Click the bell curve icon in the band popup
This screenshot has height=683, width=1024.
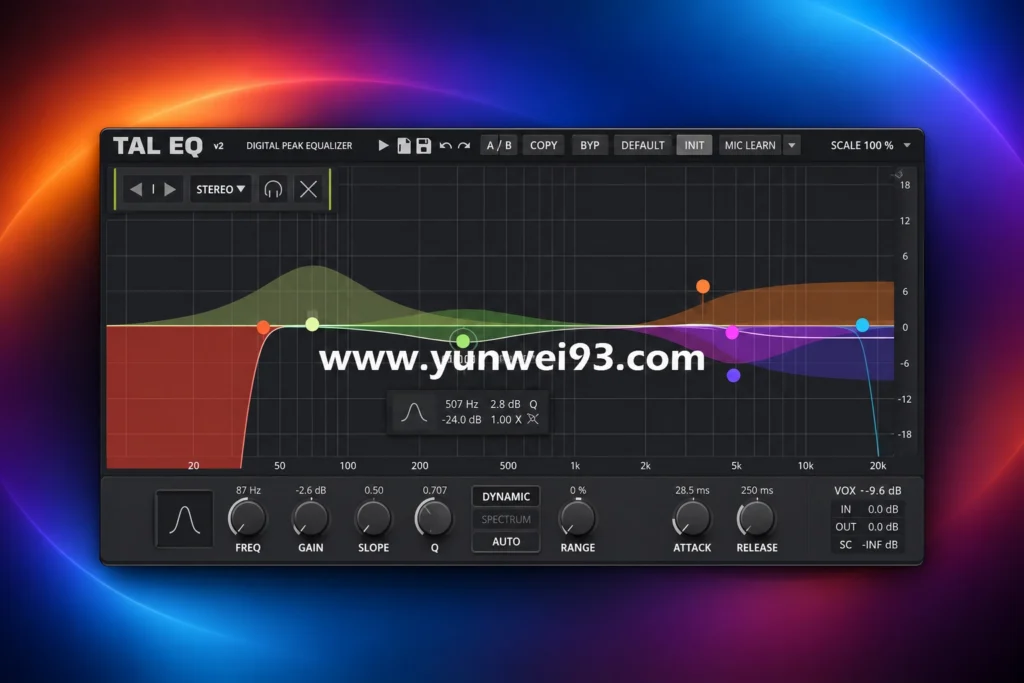tap(414, 412)
